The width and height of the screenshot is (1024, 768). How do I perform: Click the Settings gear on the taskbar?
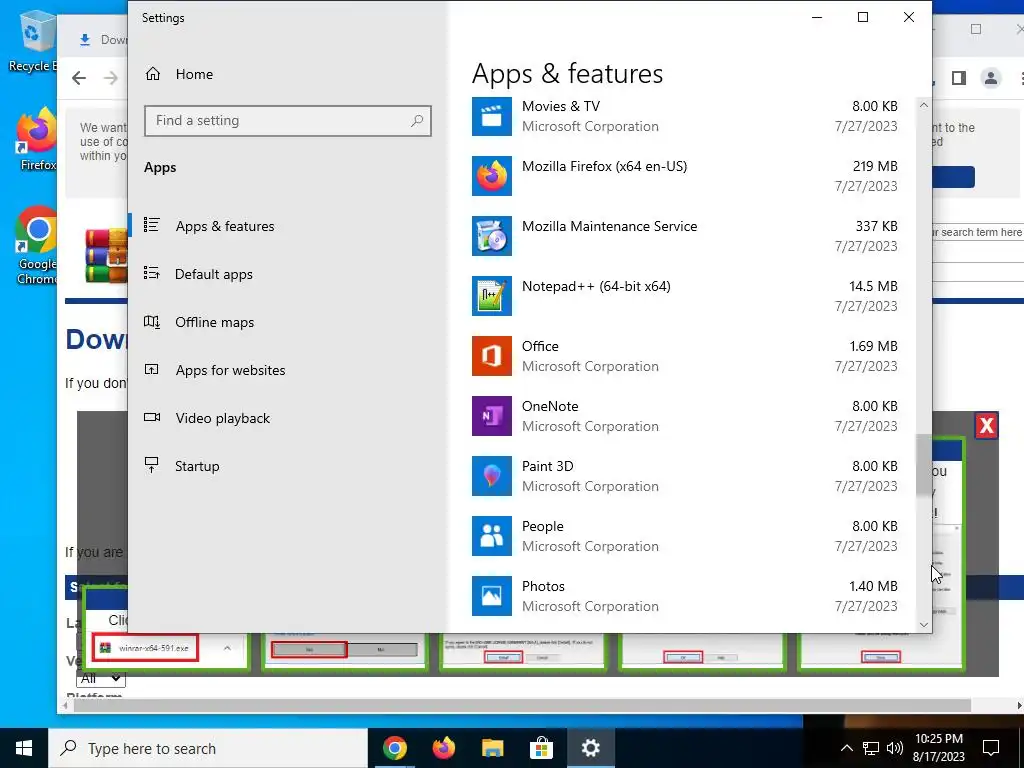(x=591, y=748)
